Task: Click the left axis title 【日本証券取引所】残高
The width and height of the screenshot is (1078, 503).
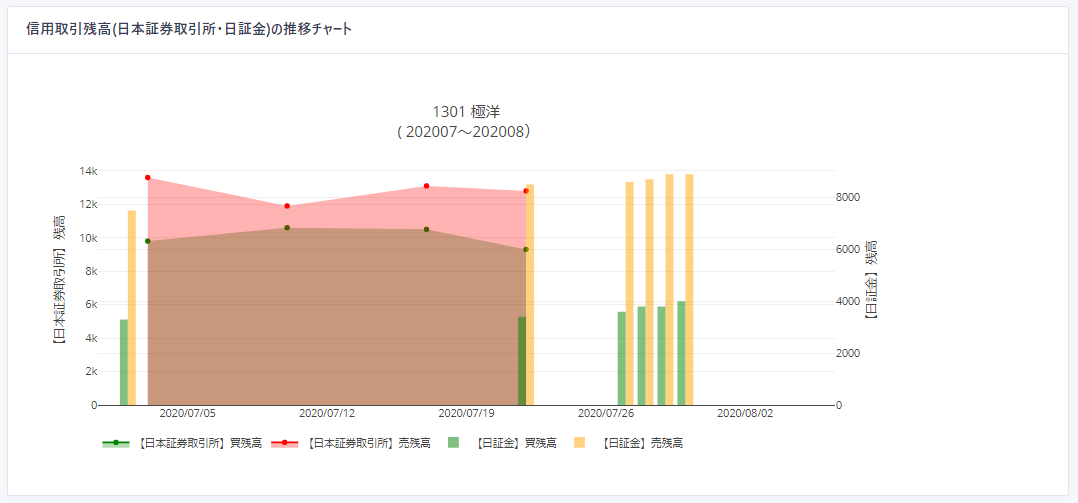Action: pyautogui.click(x=59, y=281)
